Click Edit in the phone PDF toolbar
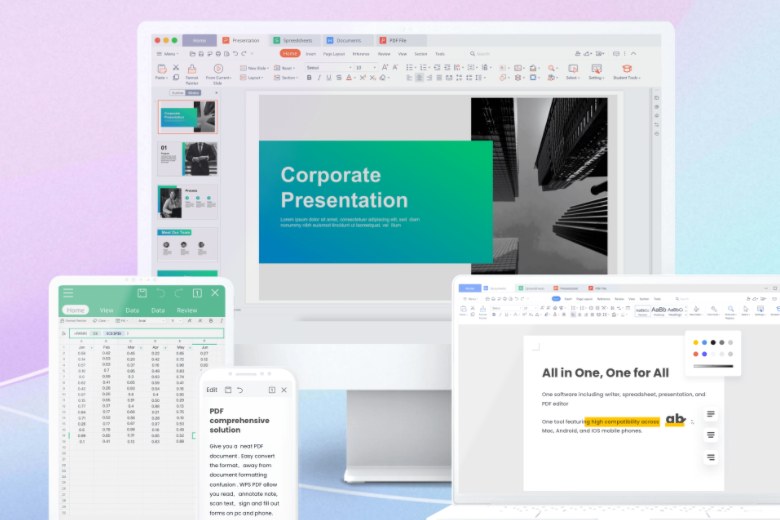Screen dimensions: 780x520 [212, 390]
